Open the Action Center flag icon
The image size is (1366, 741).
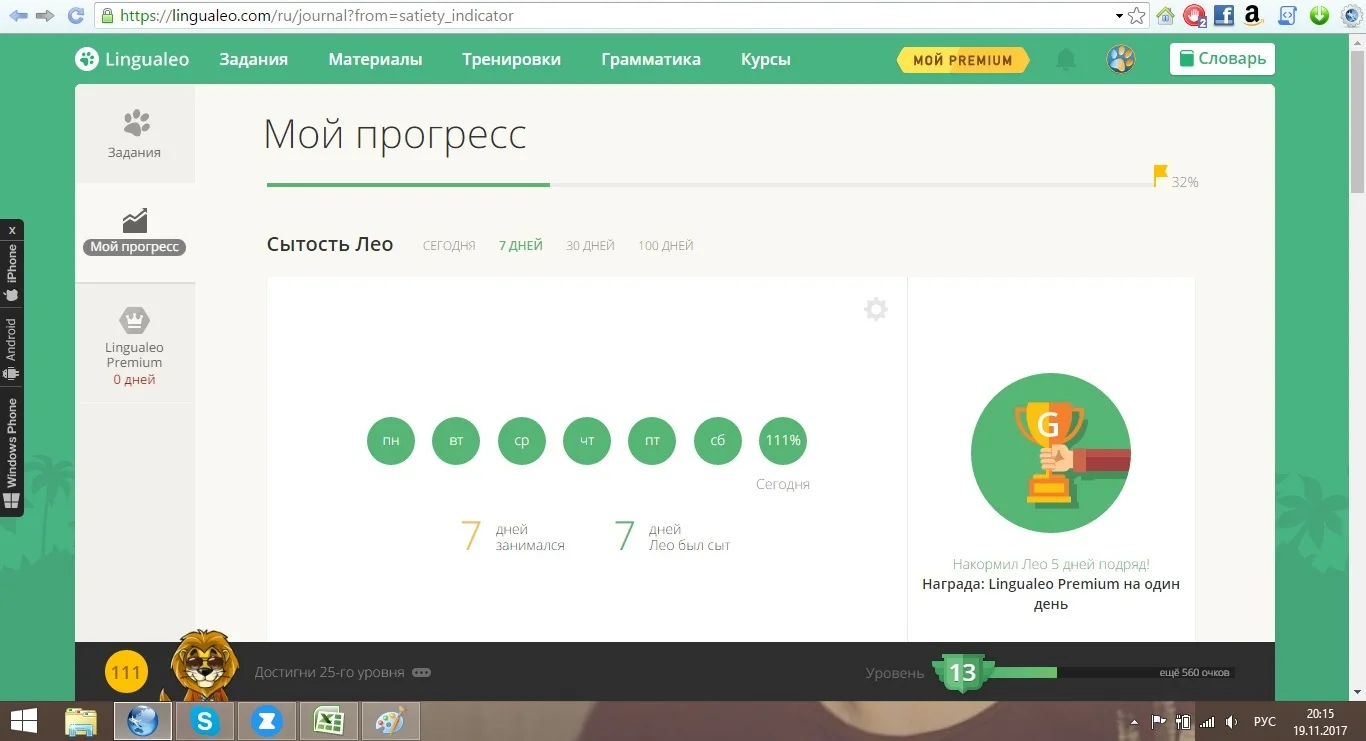(x=1159, y=722)
